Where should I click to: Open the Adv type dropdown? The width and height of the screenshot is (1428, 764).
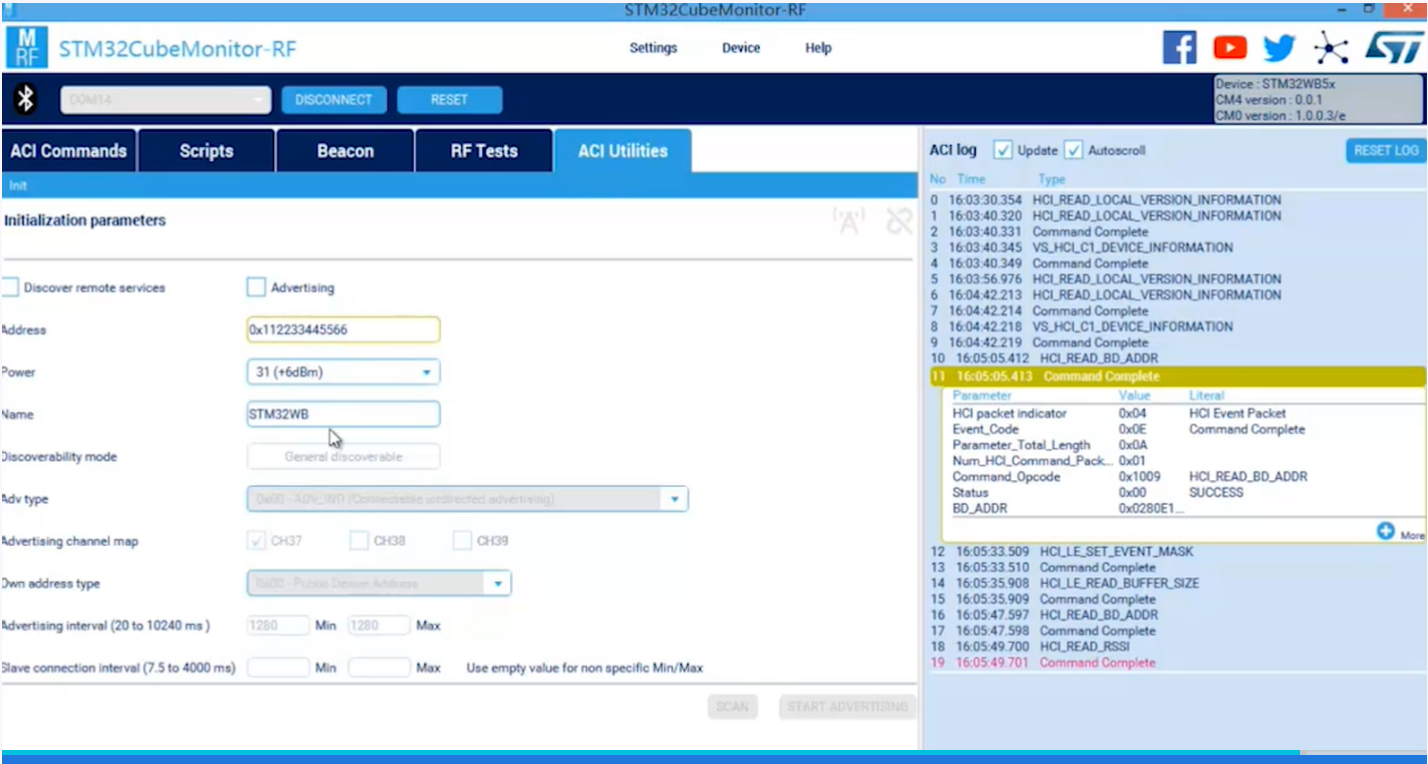tap(467, 499)
